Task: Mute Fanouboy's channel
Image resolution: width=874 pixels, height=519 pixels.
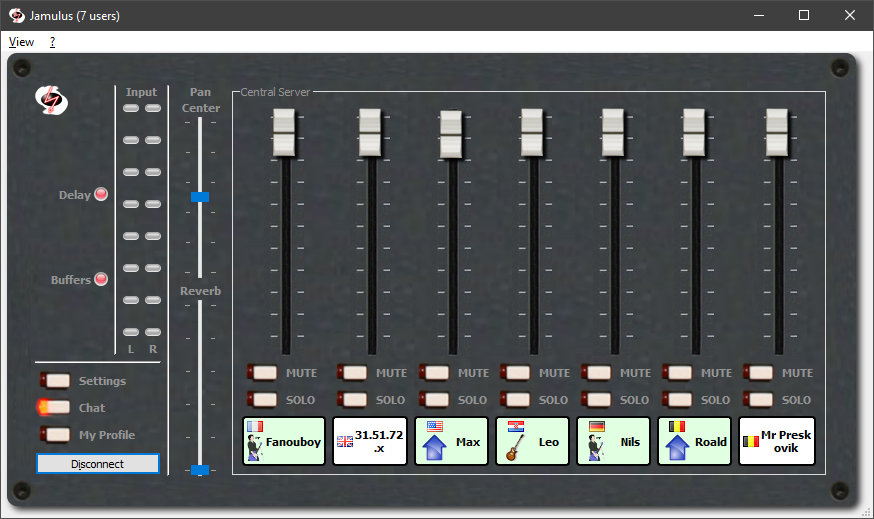Action: 263,372
